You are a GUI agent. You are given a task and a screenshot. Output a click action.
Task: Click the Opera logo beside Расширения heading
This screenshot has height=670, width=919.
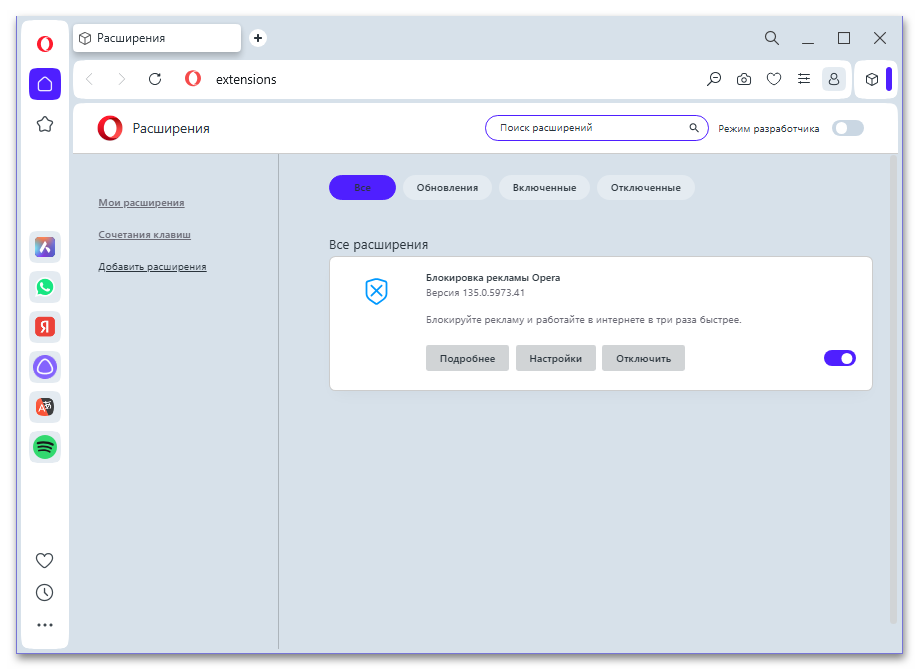110,128
